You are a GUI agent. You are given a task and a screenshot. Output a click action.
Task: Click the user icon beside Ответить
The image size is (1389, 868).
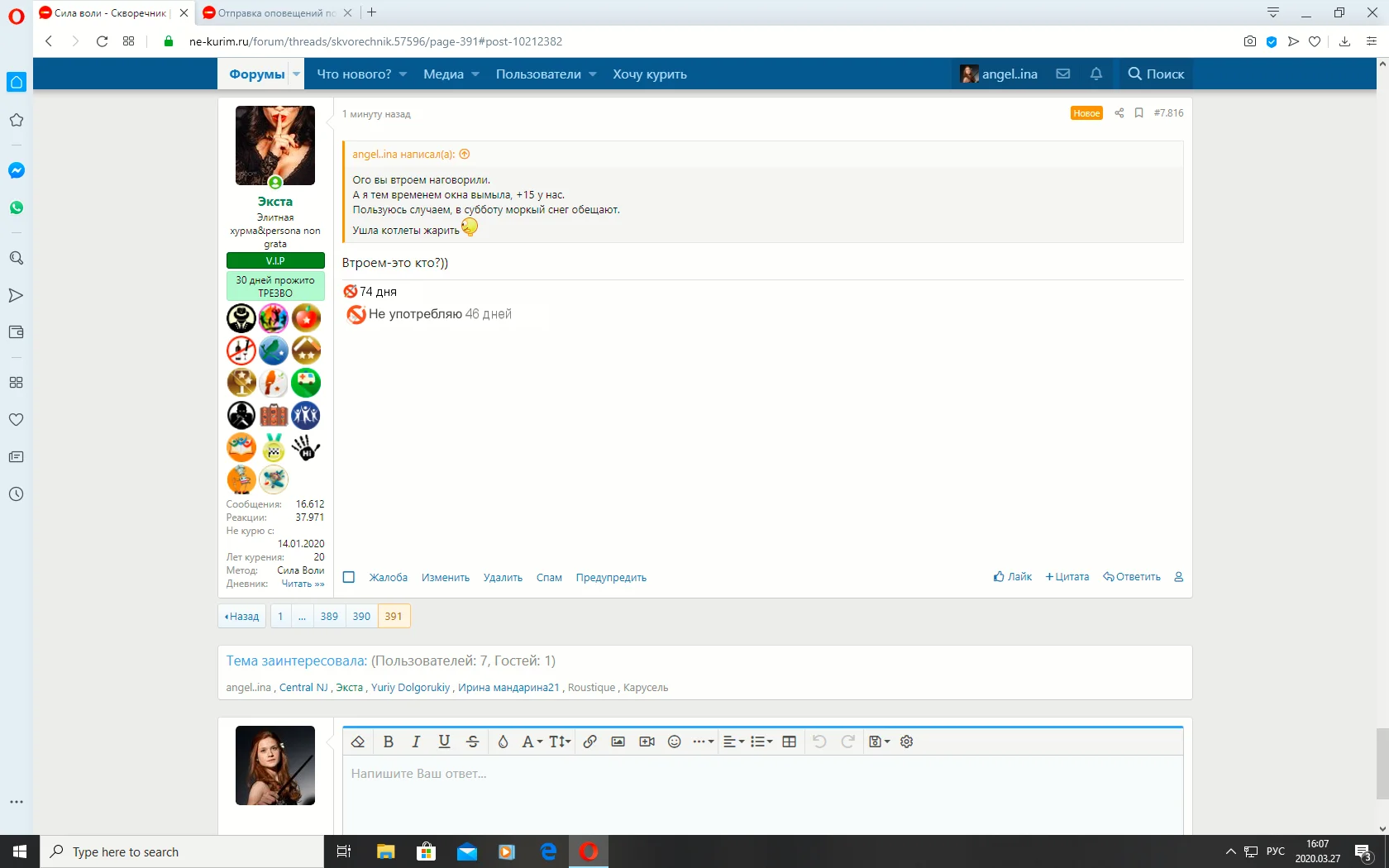click(1179, 576)
